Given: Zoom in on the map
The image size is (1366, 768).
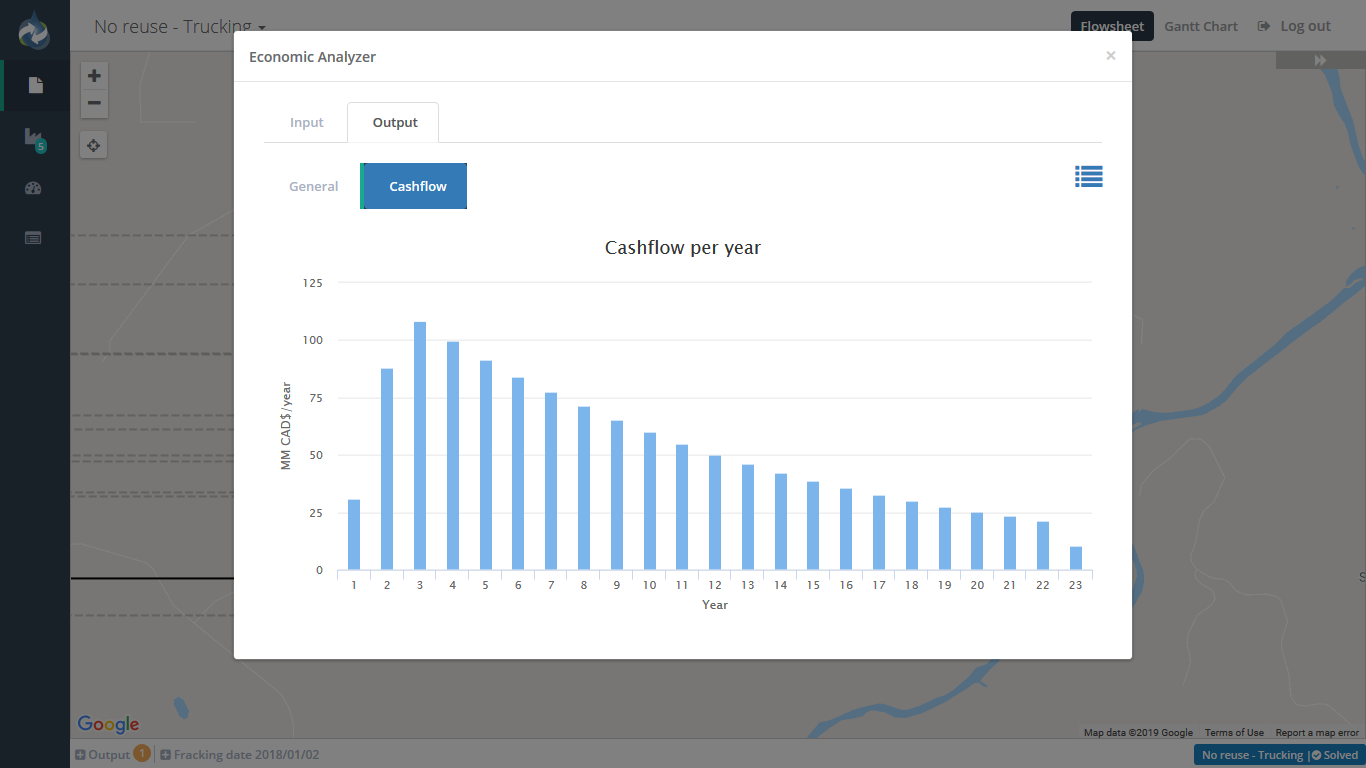Looking at the screenshot, I should [x=94, y=76].
